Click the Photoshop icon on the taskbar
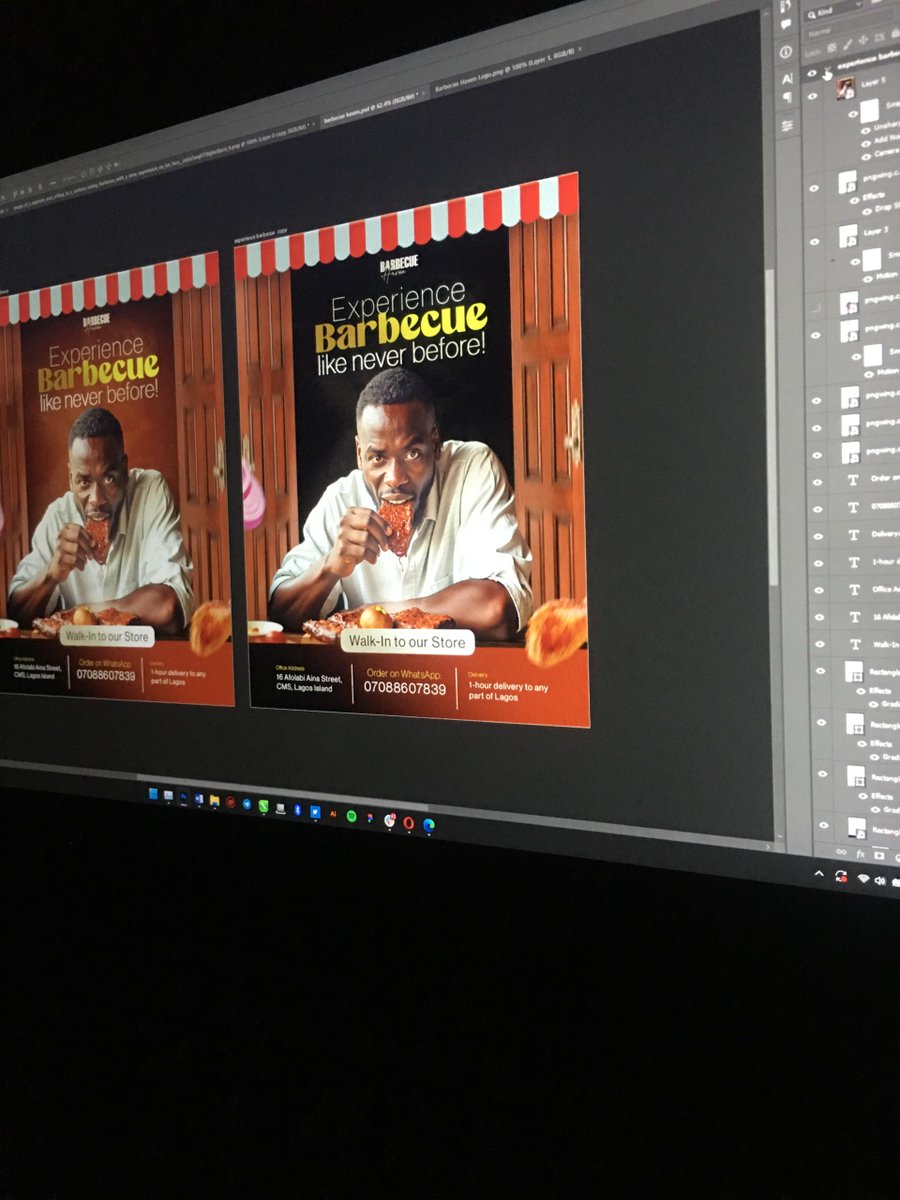Screen dimensions: 900x1200 [184, 797]
